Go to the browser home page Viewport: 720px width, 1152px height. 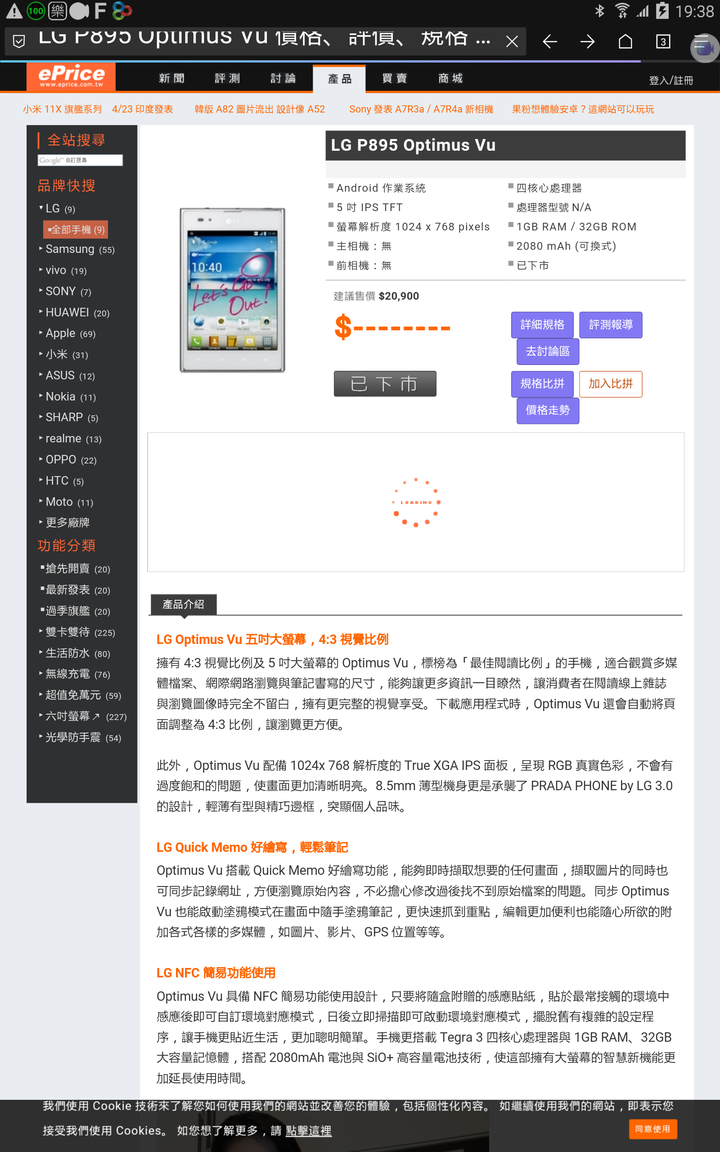(625, 41)
